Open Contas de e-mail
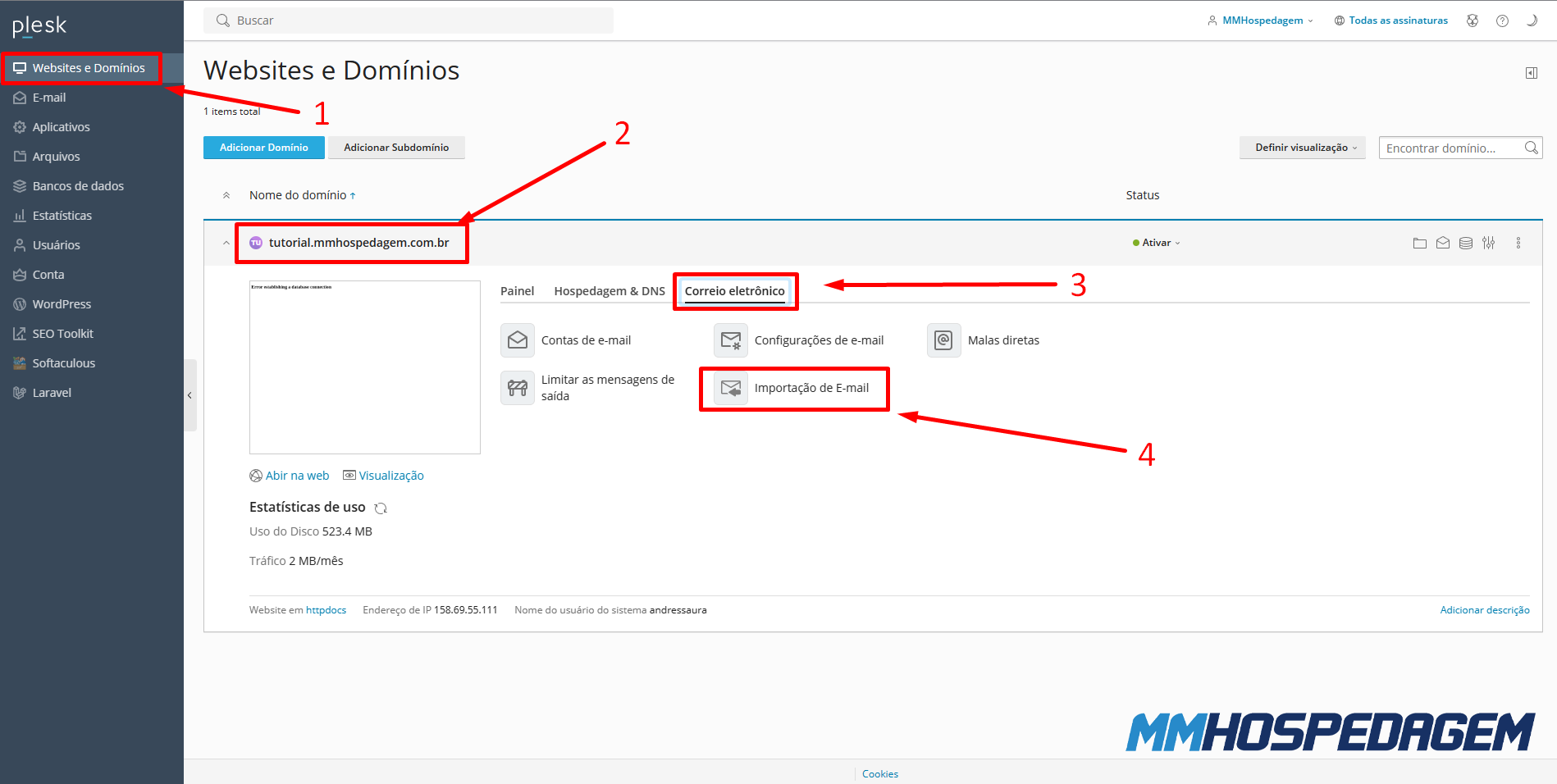The image size is (1557, 784). (566, 340)
